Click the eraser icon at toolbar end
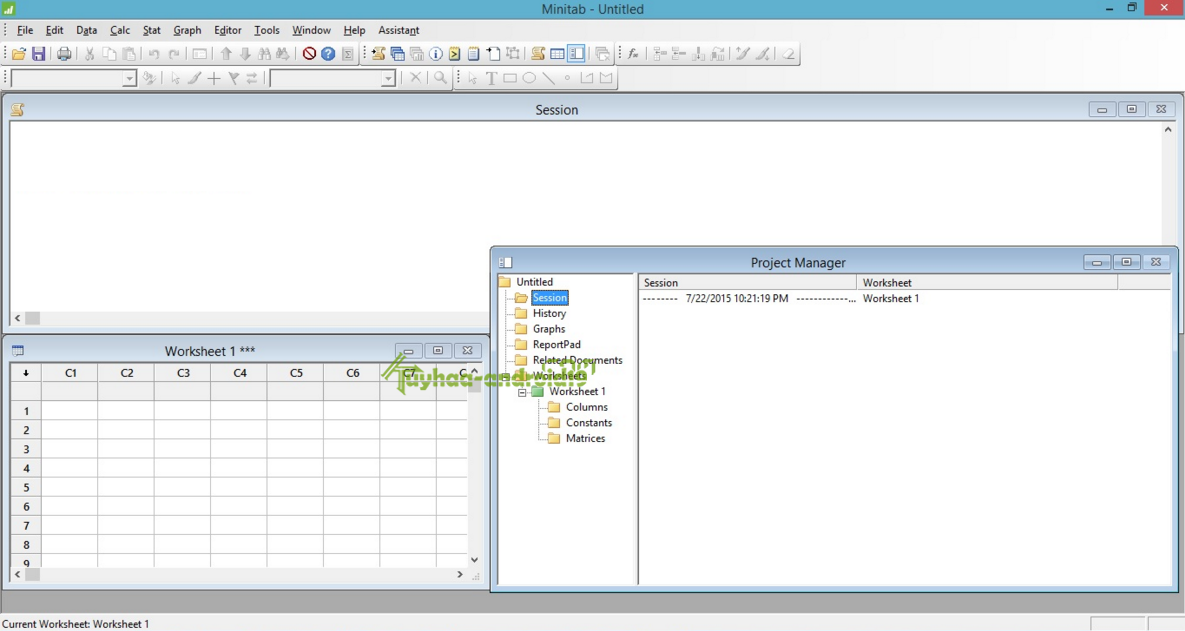Viewport: 1185px width, 631px height. [x=788, y=54]
